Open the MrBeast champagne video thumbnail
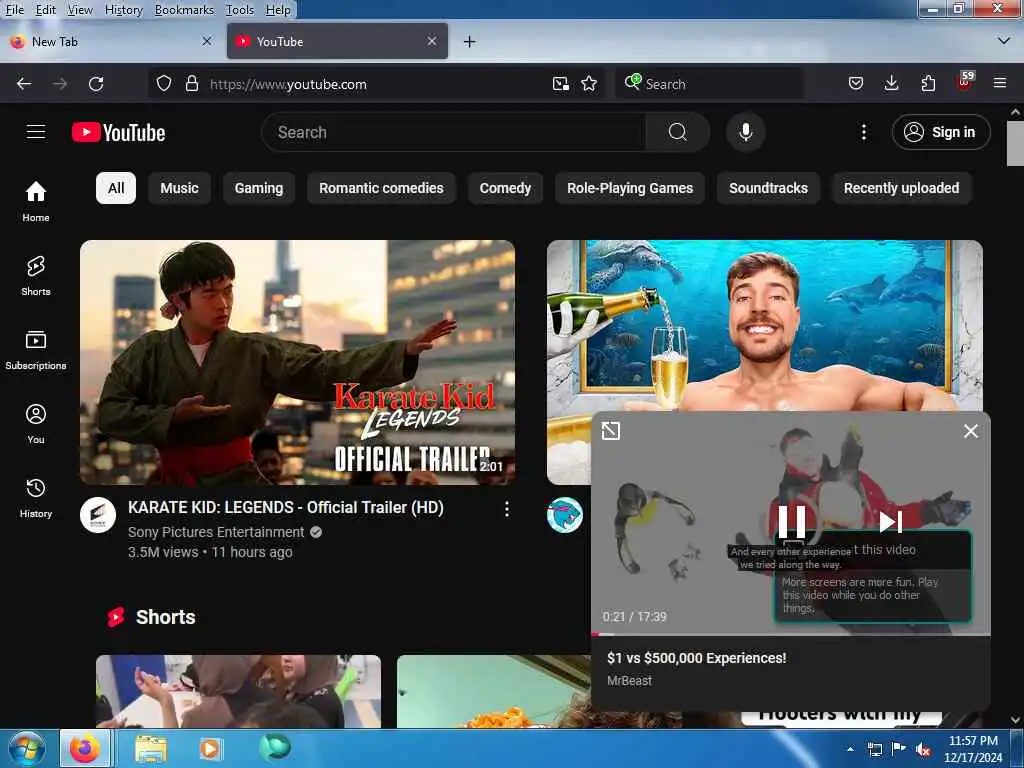The image size is (1024, 768). [x=764, y=325]
